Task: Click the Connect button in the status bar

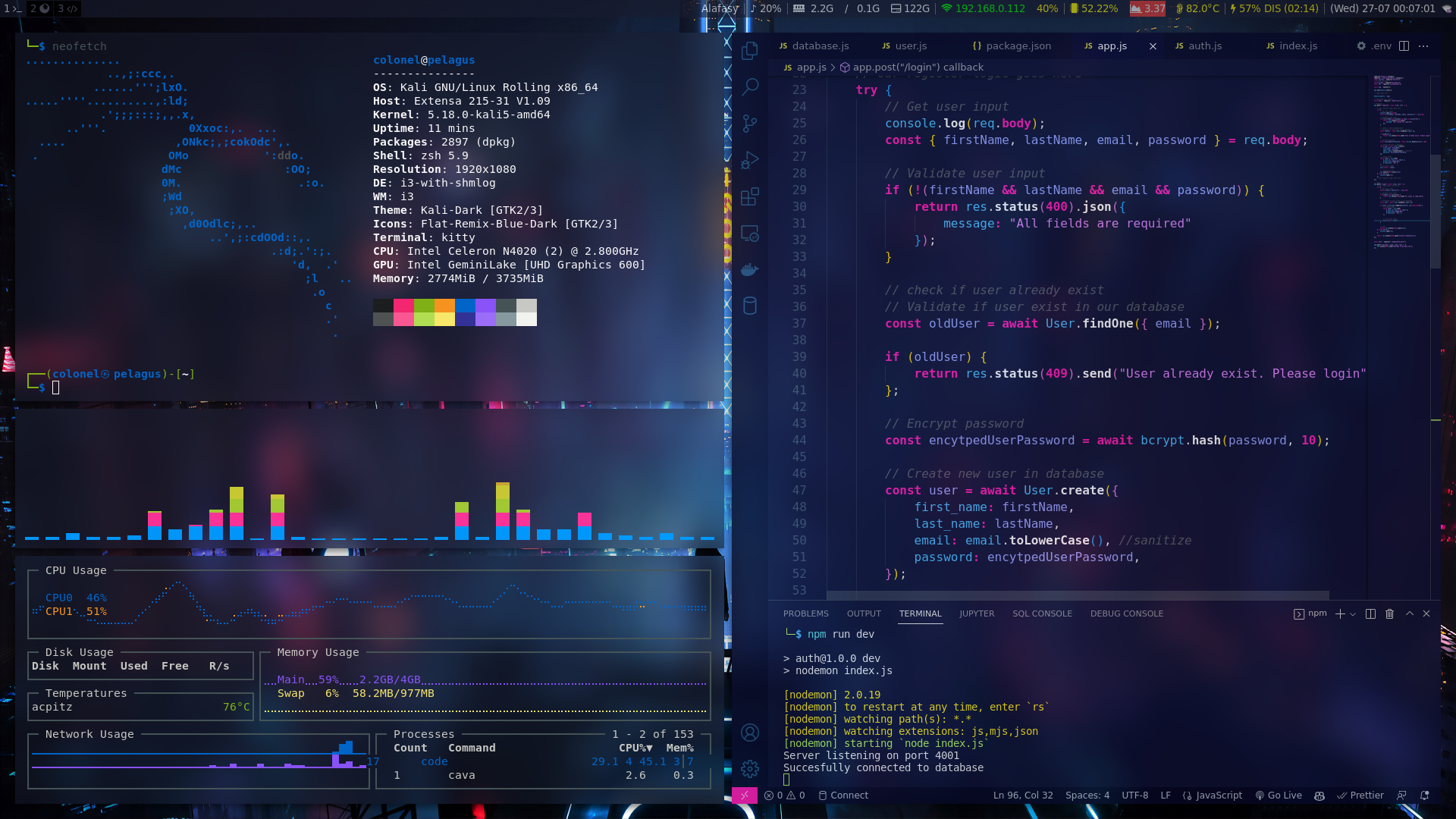Action: [843, 795]
